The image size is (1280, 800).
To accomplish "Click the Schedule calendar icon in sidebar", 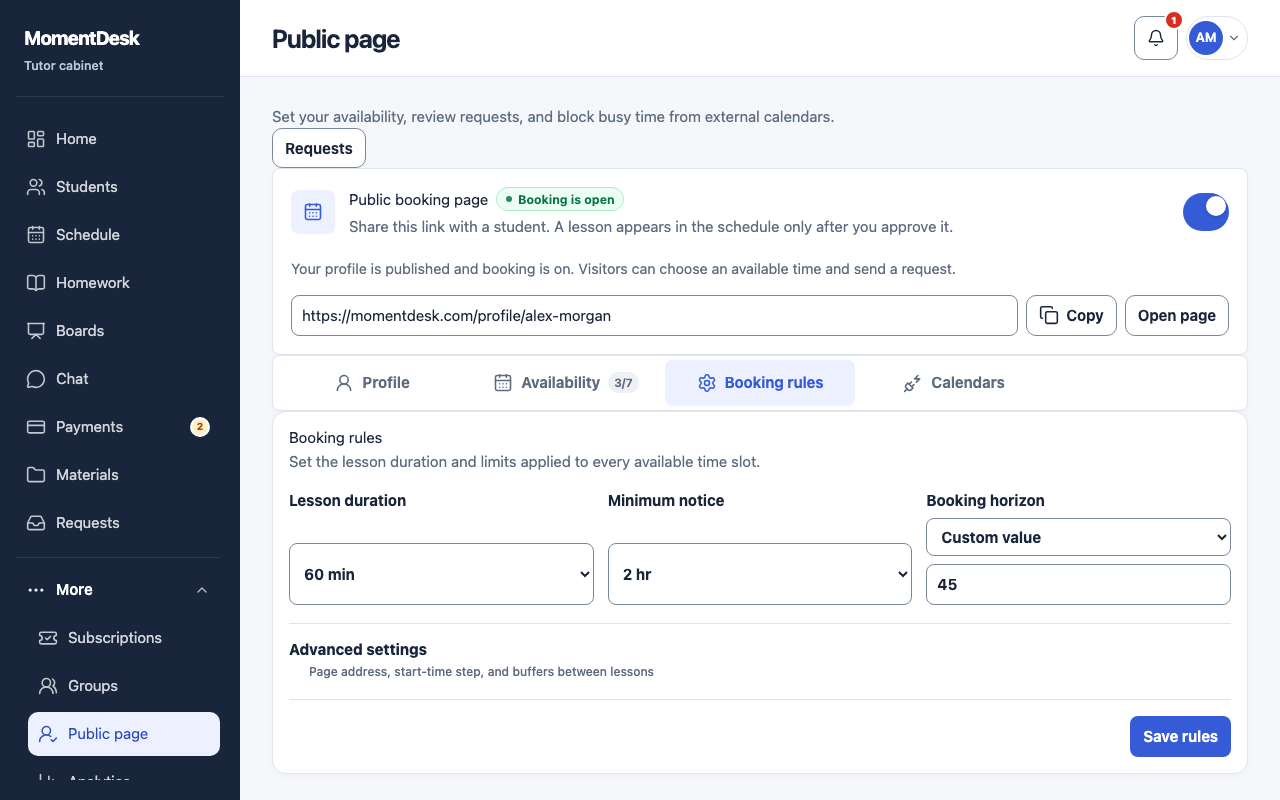I will tap(36, 235).
